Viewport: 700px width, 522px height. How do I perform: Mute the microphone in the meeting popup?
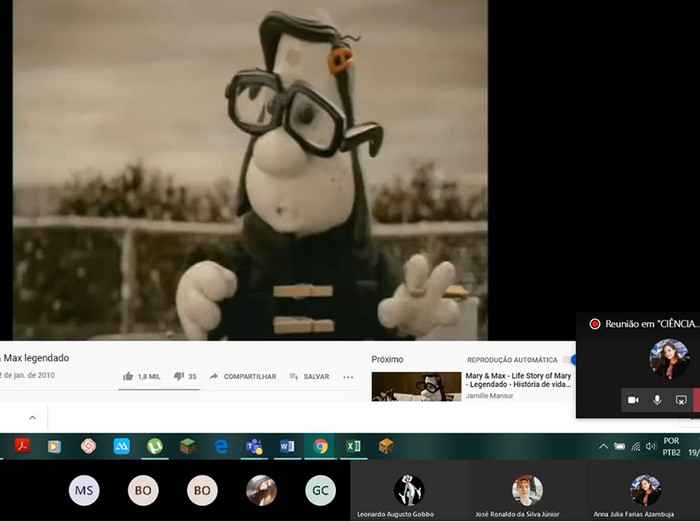click(x=657, y=400)
